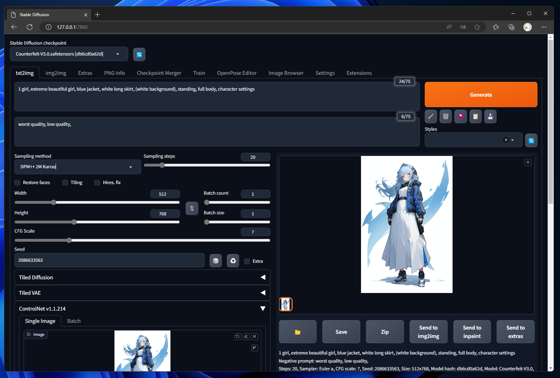Clear the selected styles
The height and width of the screenshot is (378, 560).
(x=506, y=140)
